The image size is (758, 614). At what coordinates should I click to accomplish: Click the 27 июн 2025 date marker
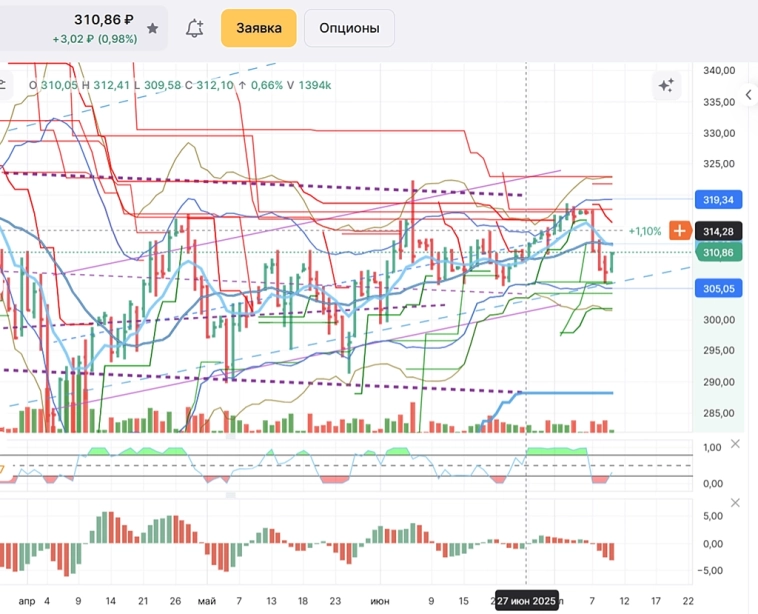527,602
